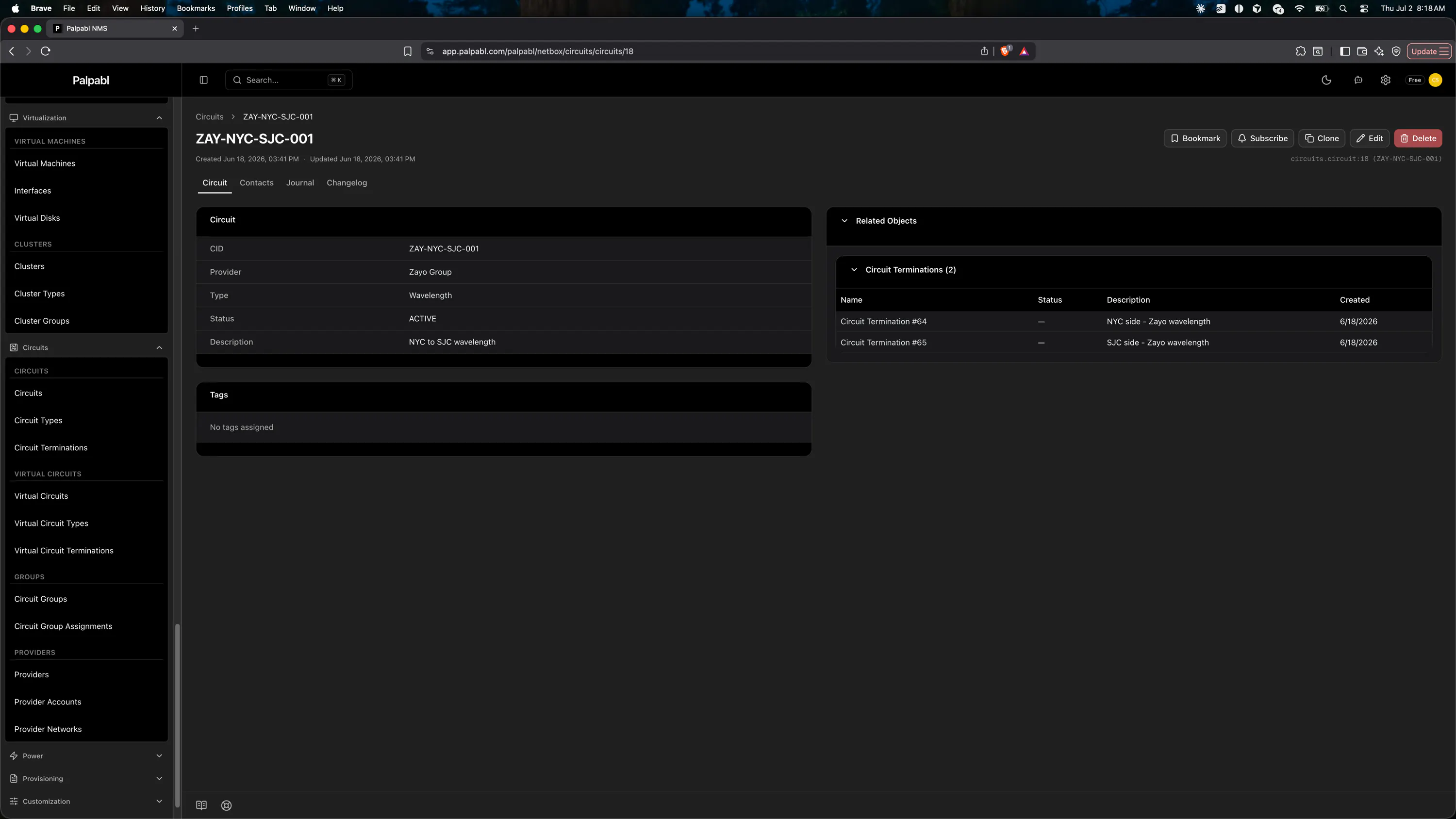Reload the page in browser toolbar
Viewport: 1456px width, 819px height.
click(46, 51)
